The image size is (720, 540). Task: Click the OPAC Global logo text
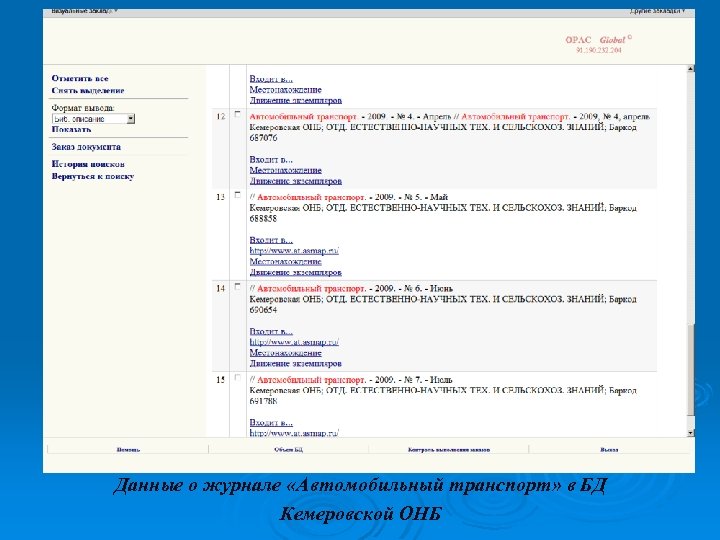(x=597, y=40)
